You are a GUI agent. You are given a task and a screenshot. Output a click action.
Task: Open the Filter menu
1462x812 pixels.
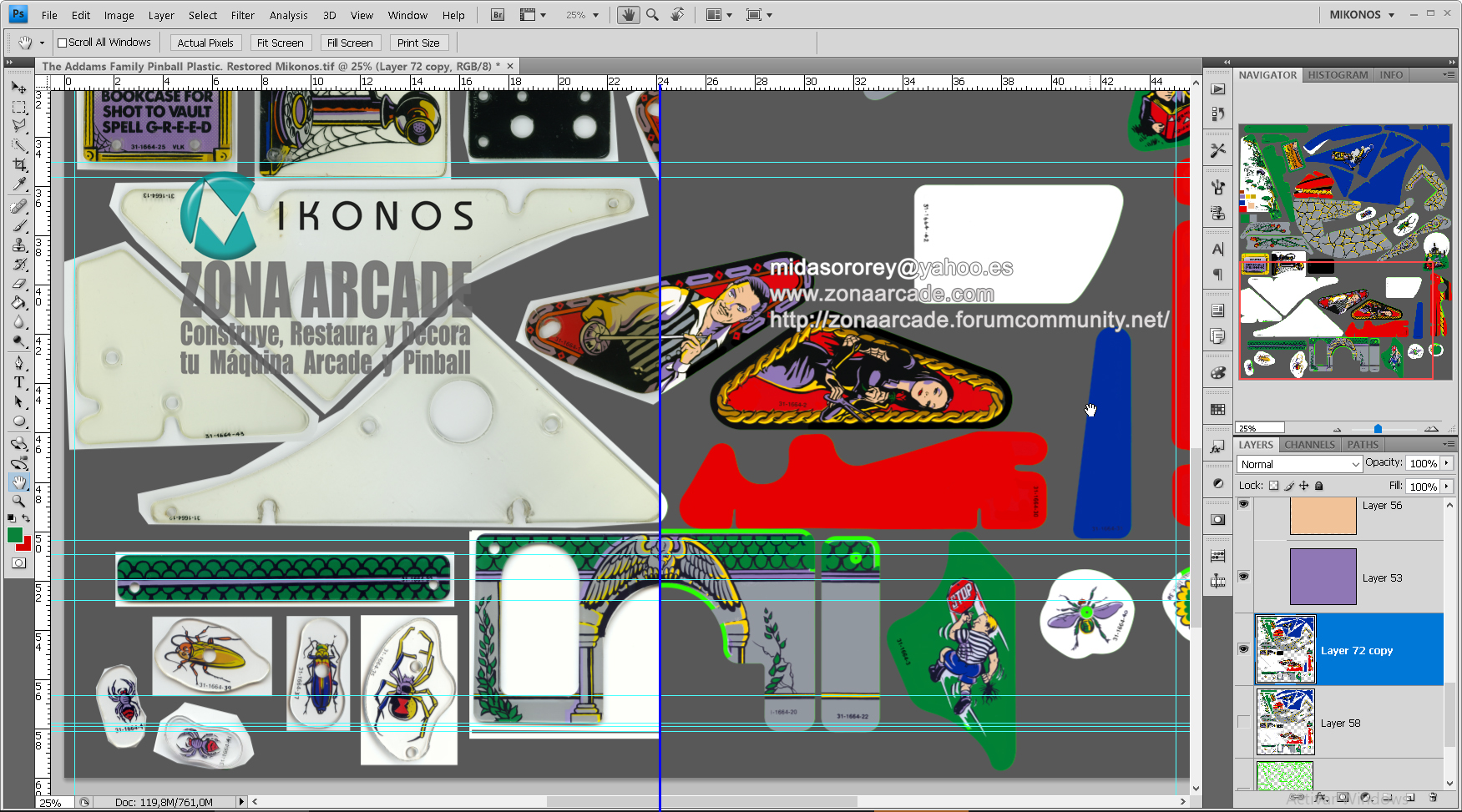(242, 15)
